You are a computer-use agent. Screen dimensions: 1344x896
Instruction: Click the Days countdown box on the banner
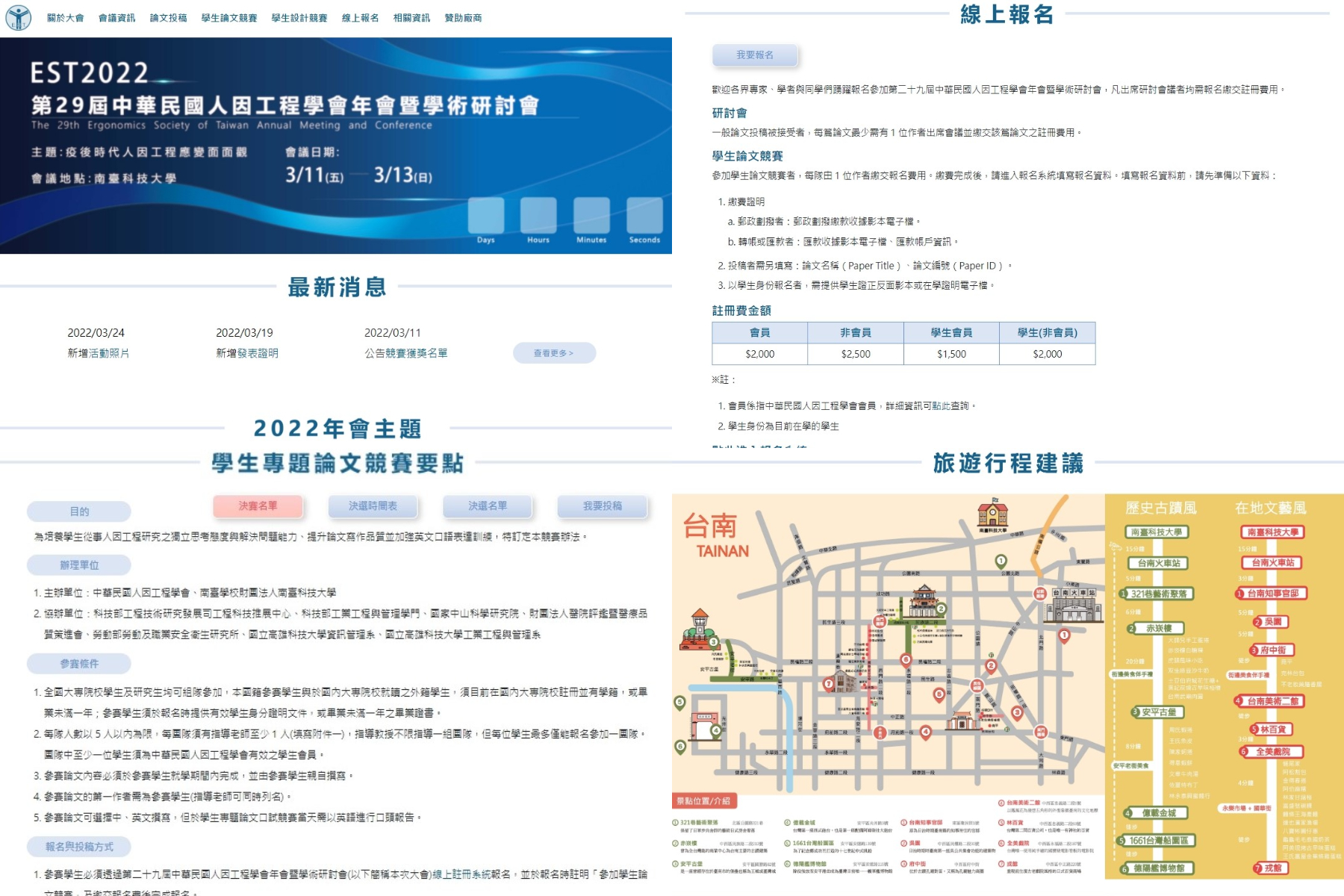486,217
